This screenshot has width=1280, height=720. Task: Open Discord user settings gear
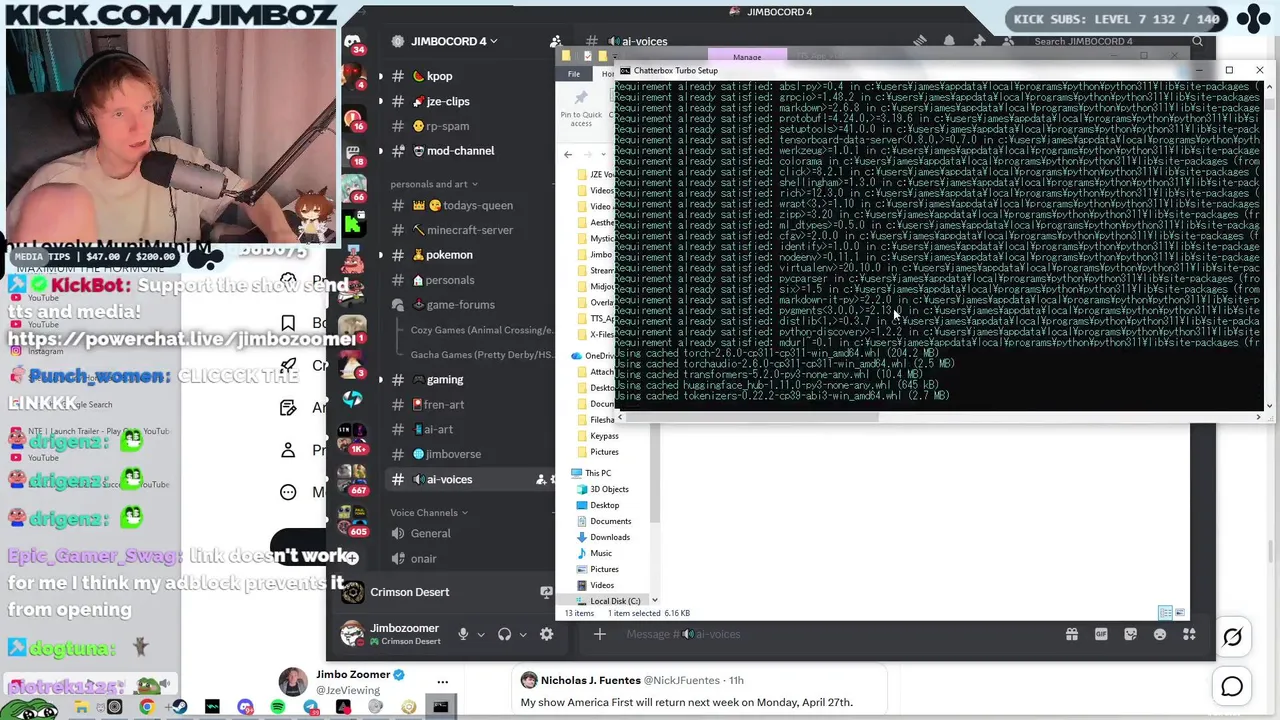click(x=547, y=634)
